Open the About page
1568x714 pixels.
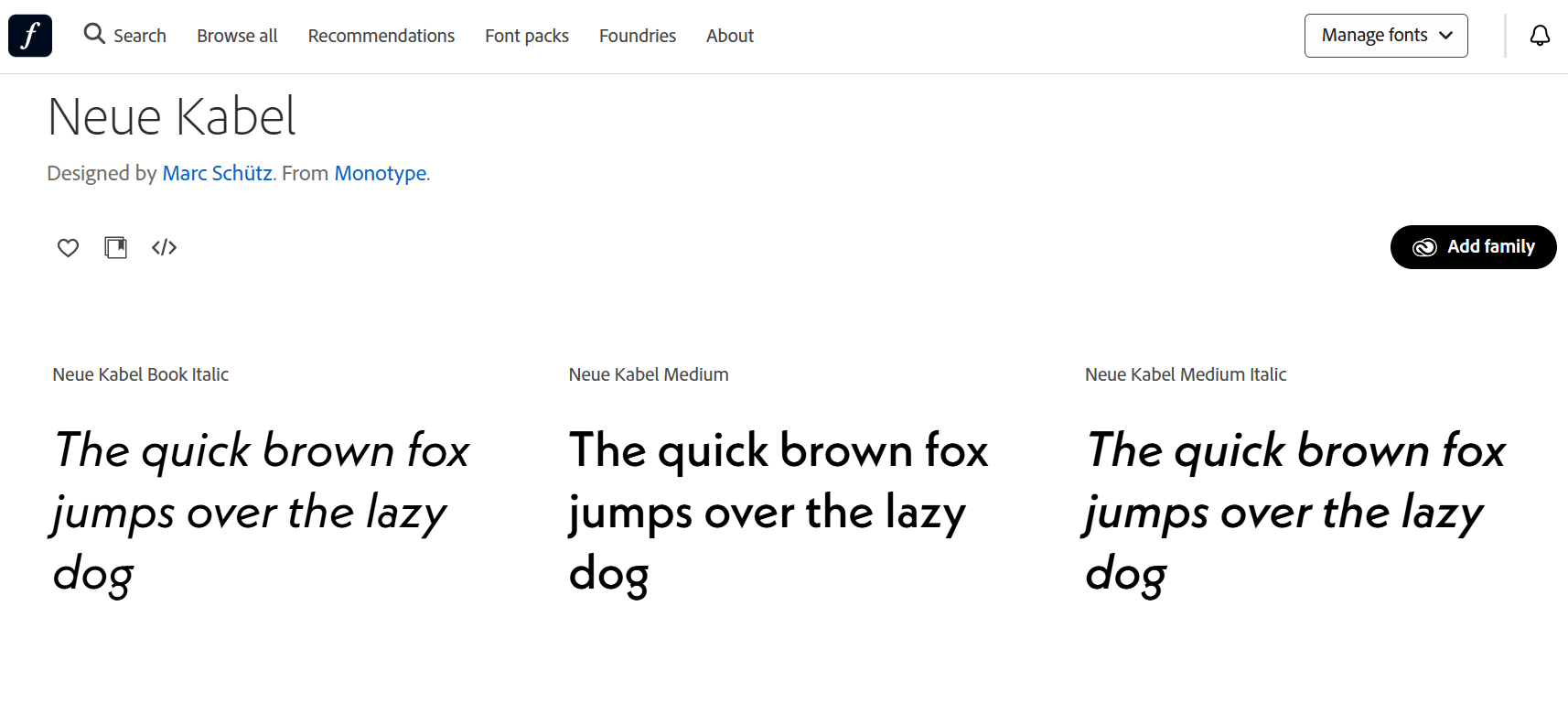729,36
